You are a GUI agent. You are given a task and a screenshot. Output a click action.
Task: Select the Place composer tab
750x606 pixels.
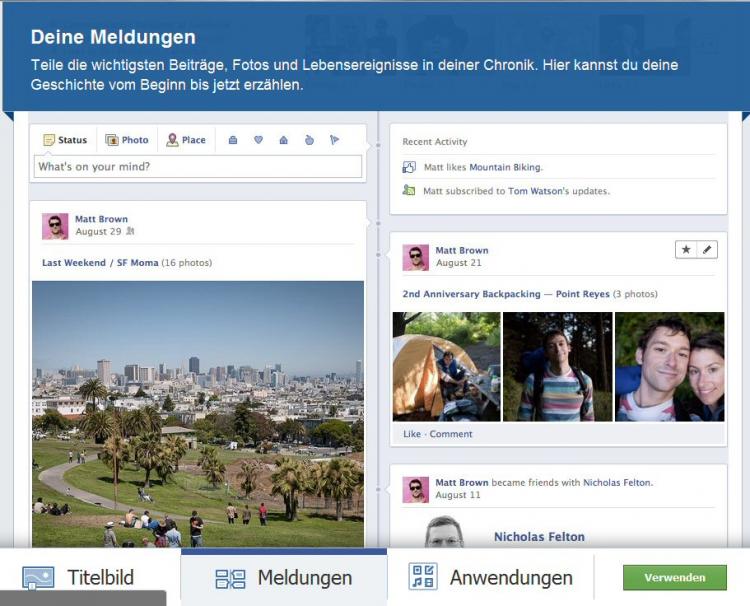tap(186, 140)
